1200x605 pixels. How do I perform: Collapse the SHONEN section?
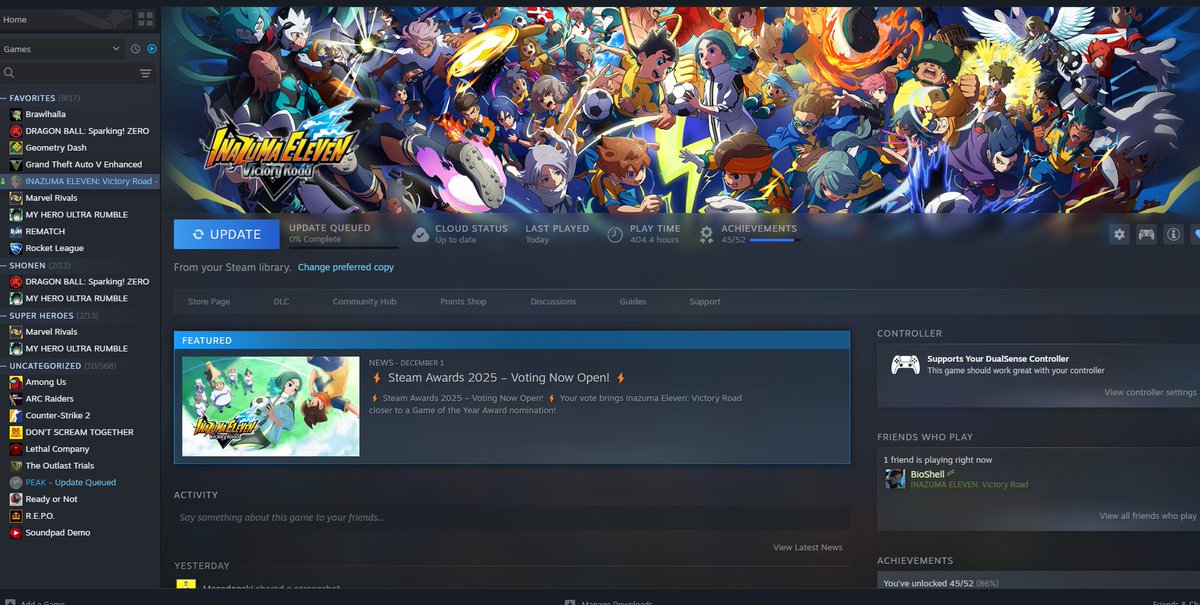[3, 264]
